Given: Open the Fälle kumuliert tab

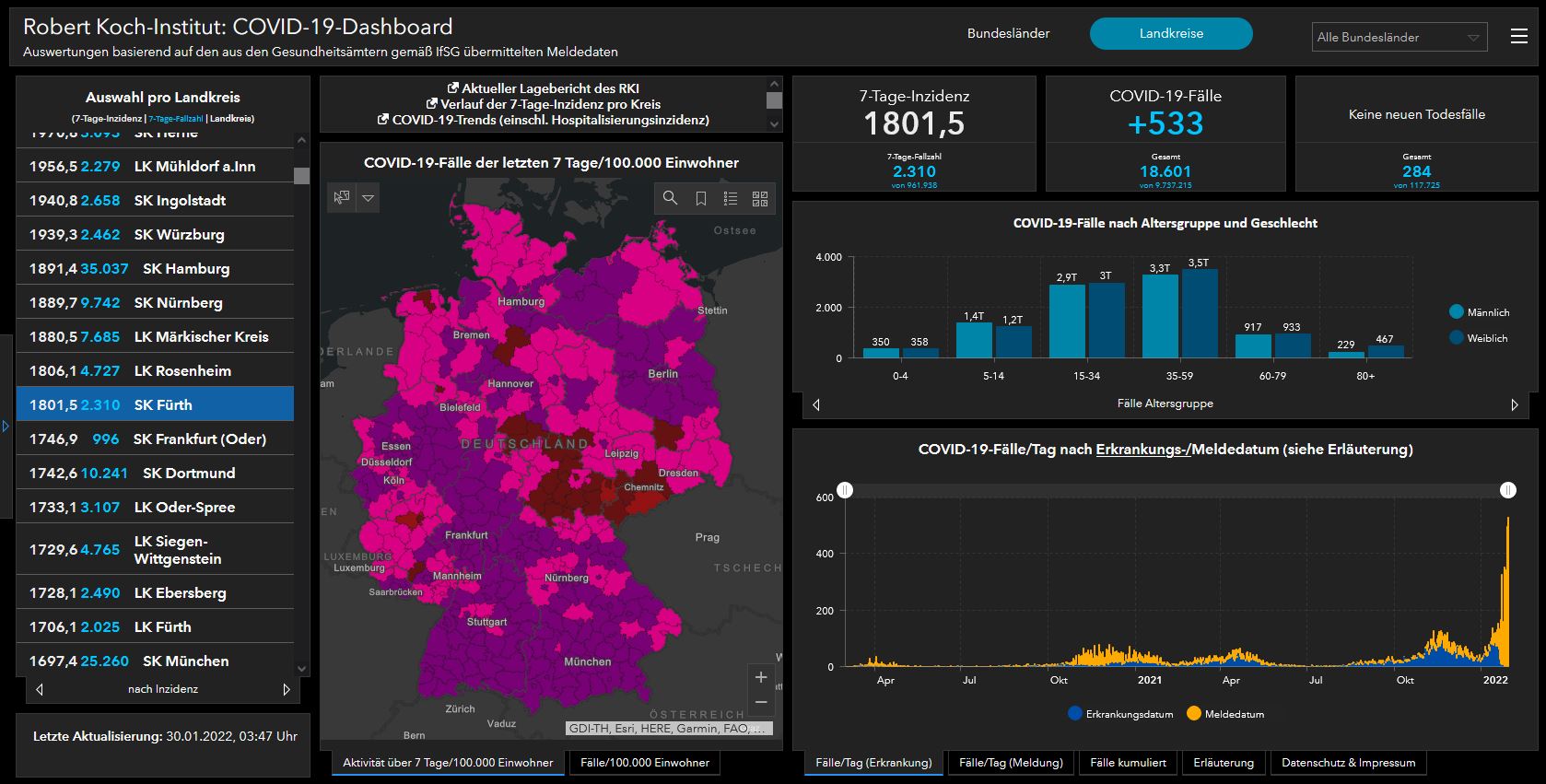Looking at the screenshot, I should coord(1128,763).
